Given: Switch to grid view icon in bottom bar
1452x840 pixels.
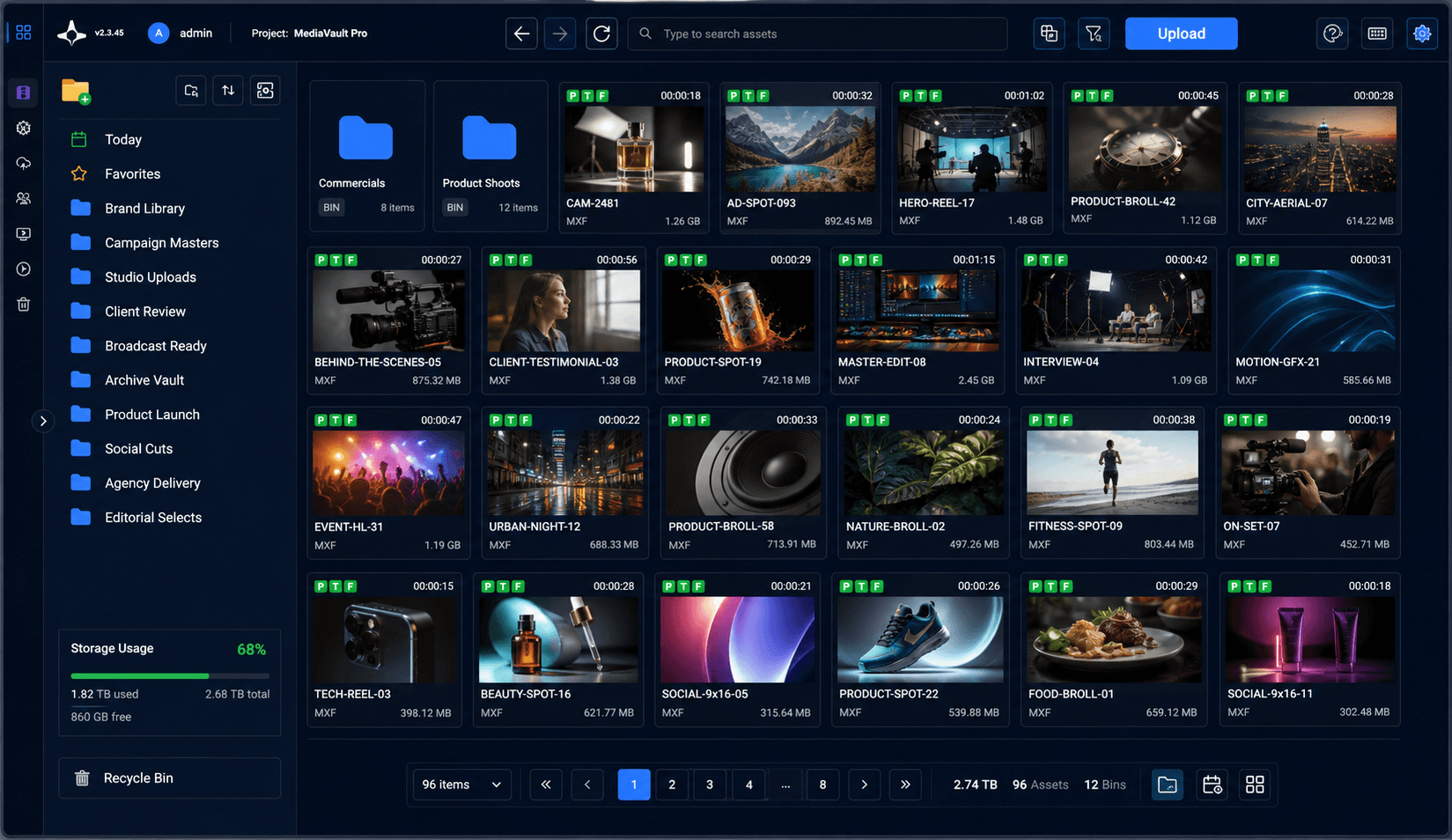Looking at the screenshot, I should click(x=1255, y=785).
